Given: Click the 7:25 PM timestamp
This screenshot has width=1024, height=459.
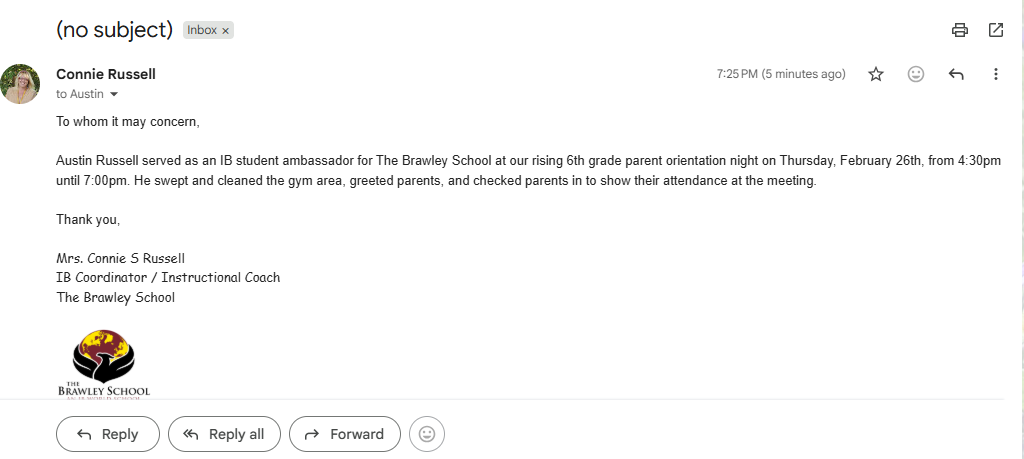Looking at the screenshot, I should [780, 74].
